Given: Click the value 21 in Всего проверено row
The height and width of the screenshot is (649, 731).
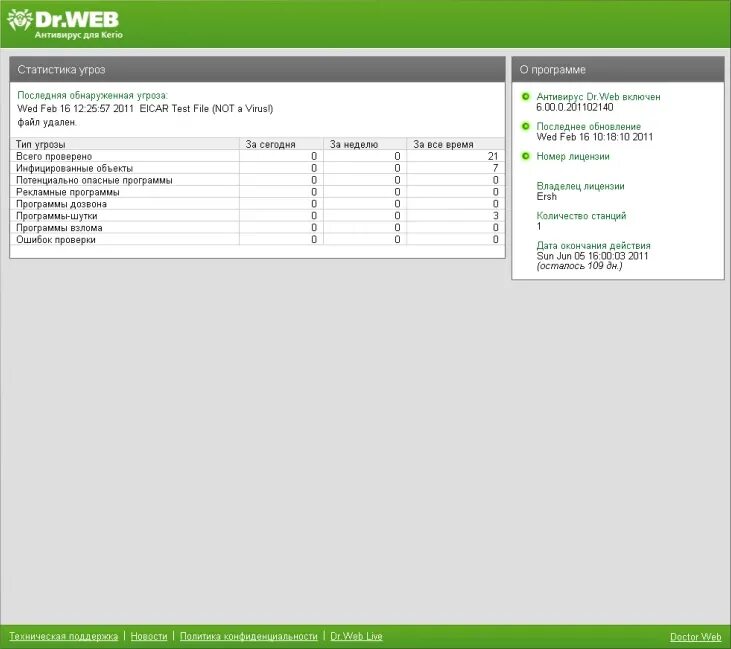Looking at the screenshot, I should coord(493,156).
